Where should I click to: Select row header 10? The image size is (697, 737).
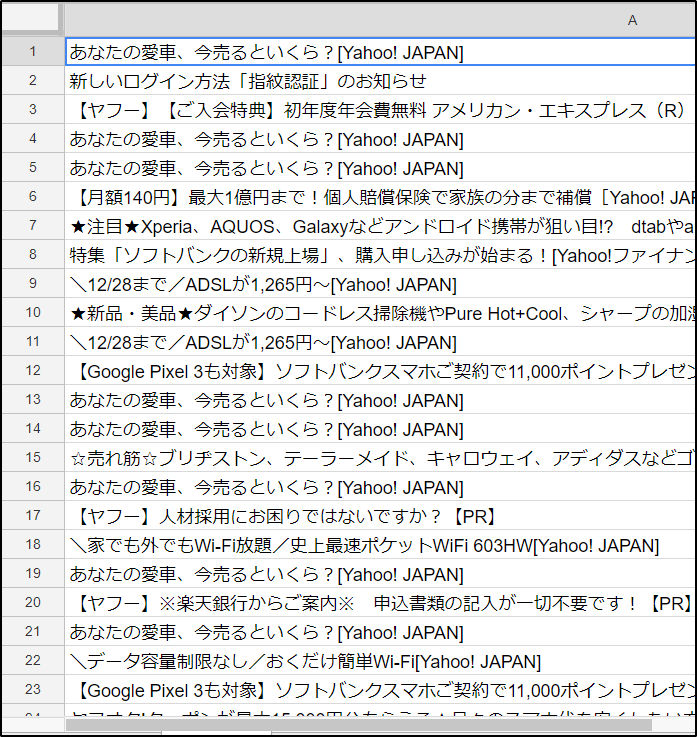point(33,313)
